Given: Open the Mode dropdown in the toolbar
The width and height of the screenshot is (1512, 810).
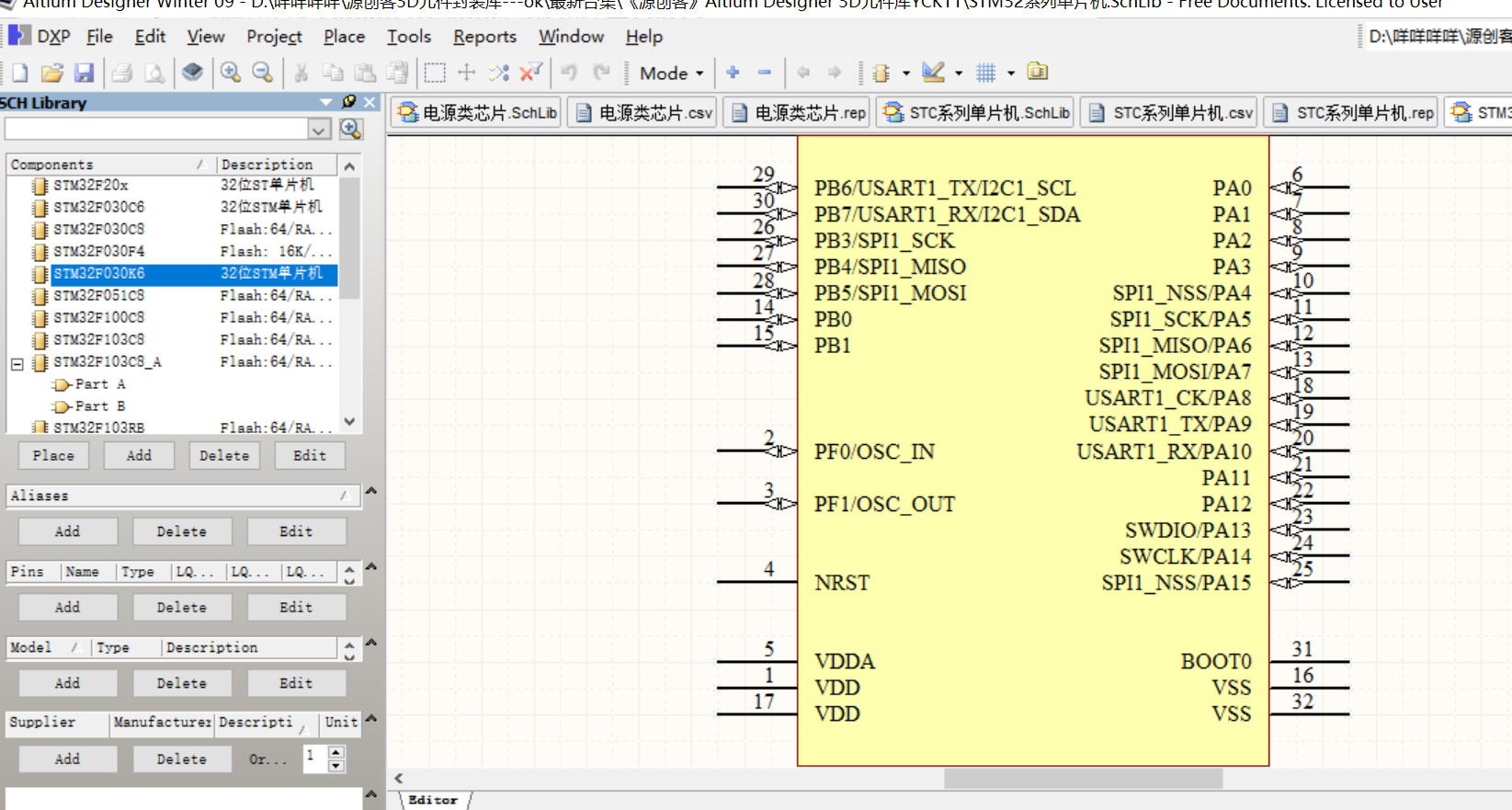Looking at the screenshot, I should pos(672,74).
